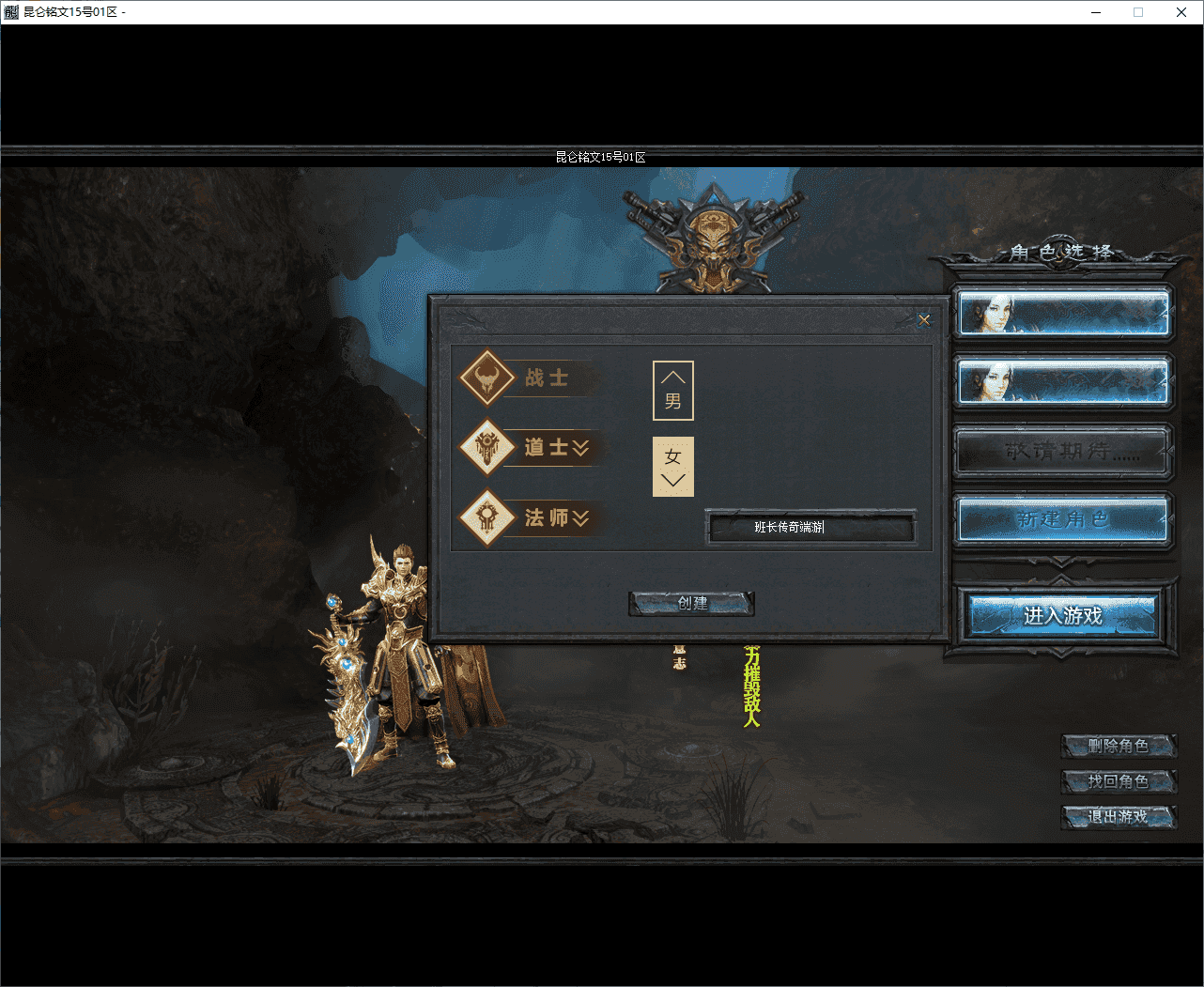1204x987 pixels.
Task: Click the 找回角色 recover character button
Action: click(x=1119, y=781)
